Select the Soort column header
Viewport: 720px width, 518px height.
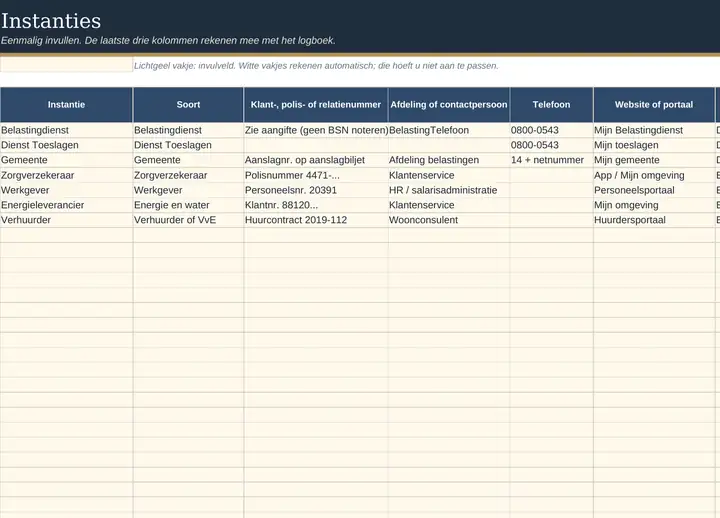point(188,105)
